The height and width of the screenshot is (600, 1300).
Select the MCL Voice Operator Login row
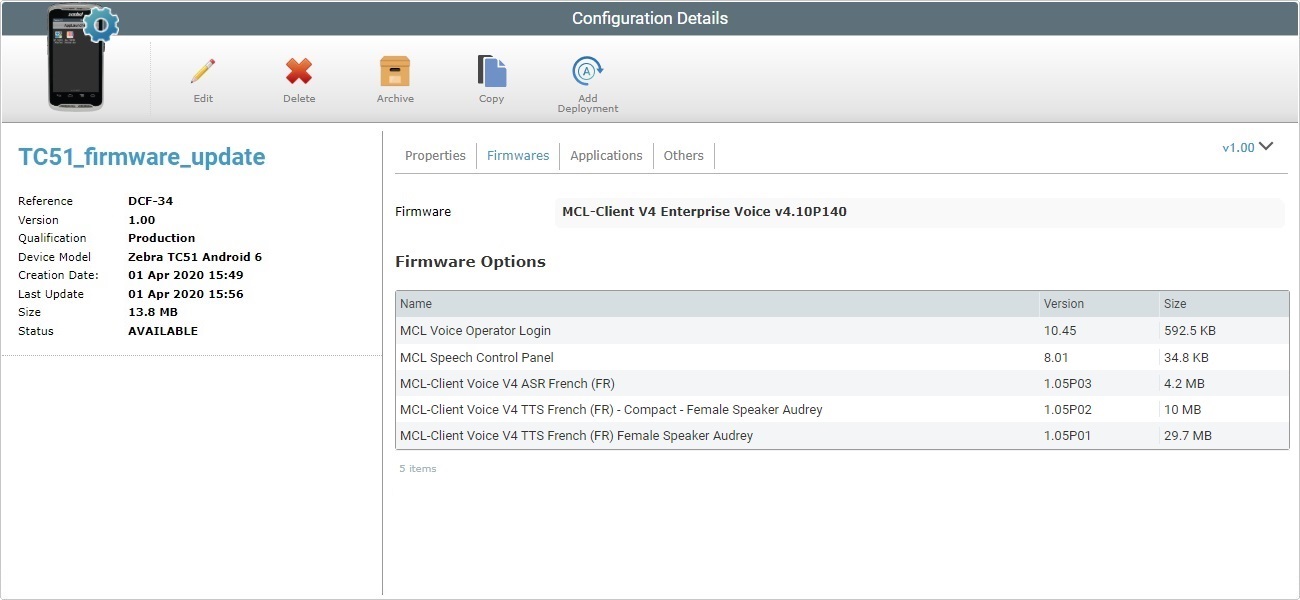700,330
